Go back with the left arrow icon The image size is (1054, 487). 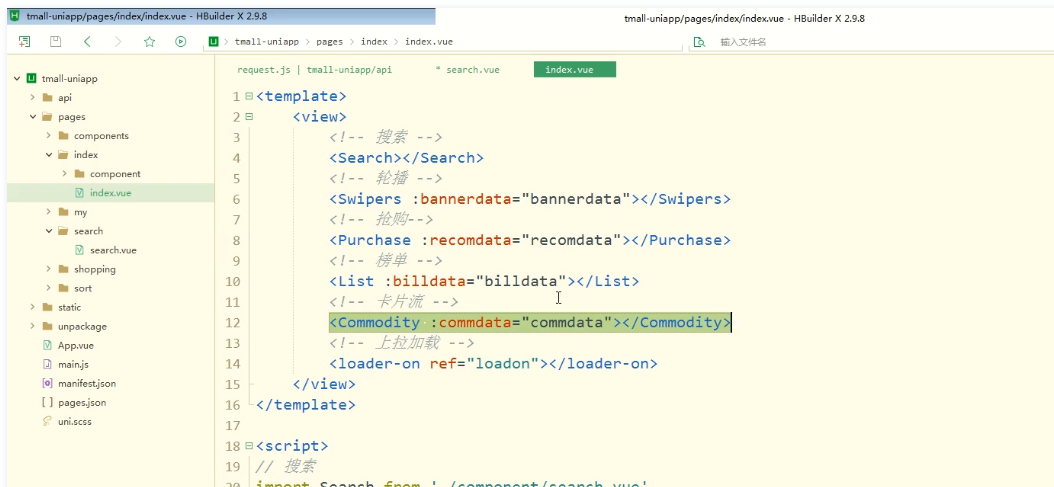(x=87, y=42)
